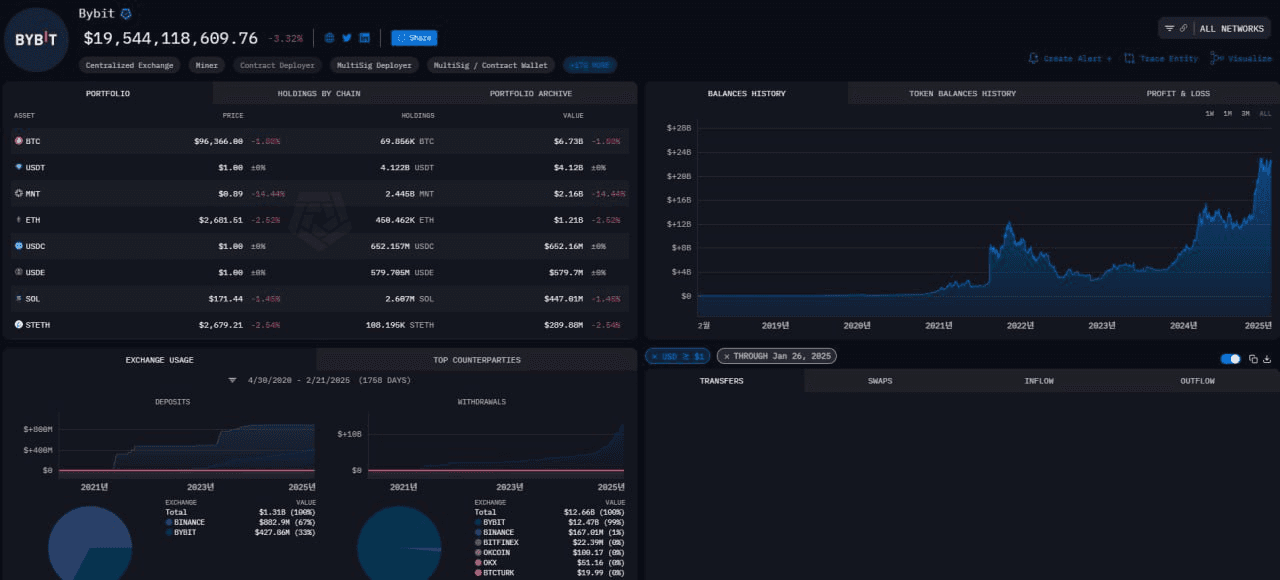Click the BTCTURK row in withdrawals legend
The width and height of the screenshot is (1280, 580).
[549, 572]
